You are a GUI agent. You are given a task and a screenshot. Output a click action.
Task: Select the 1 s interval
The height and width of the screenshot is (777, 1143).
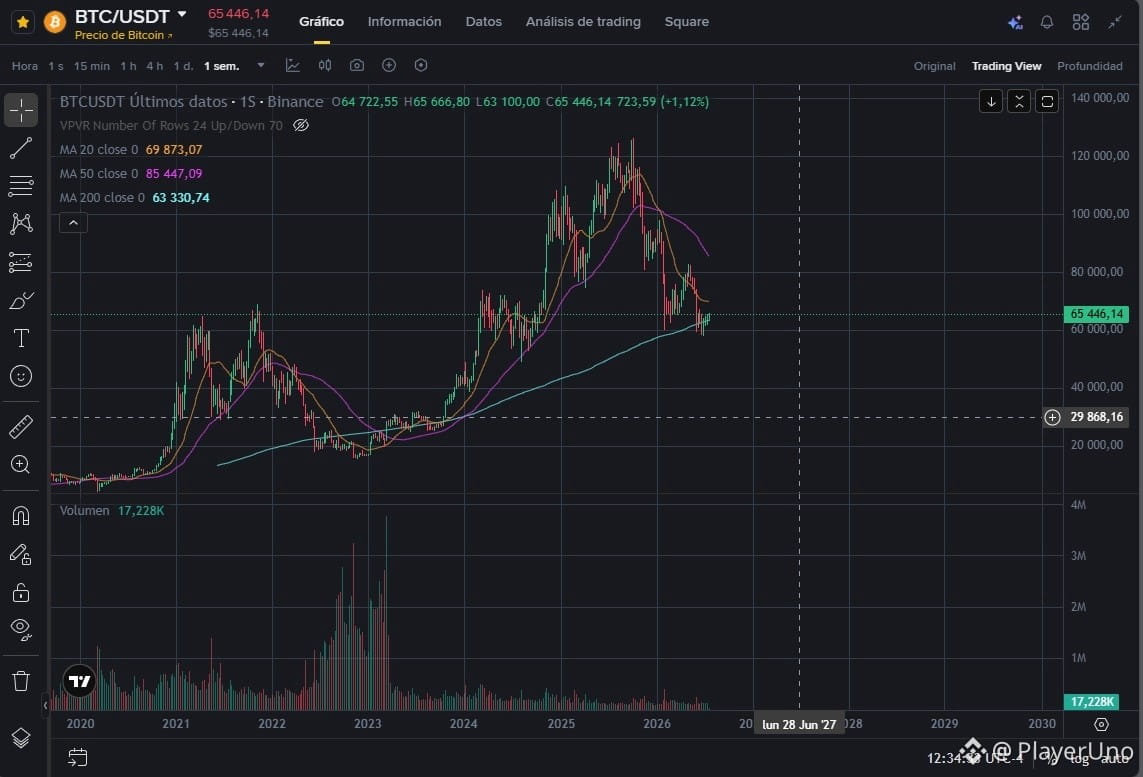56,66
